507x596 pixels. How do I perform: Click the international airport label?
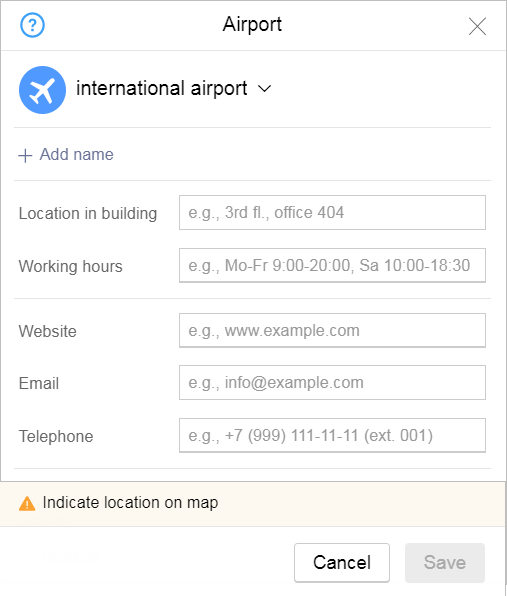(162, 88)
